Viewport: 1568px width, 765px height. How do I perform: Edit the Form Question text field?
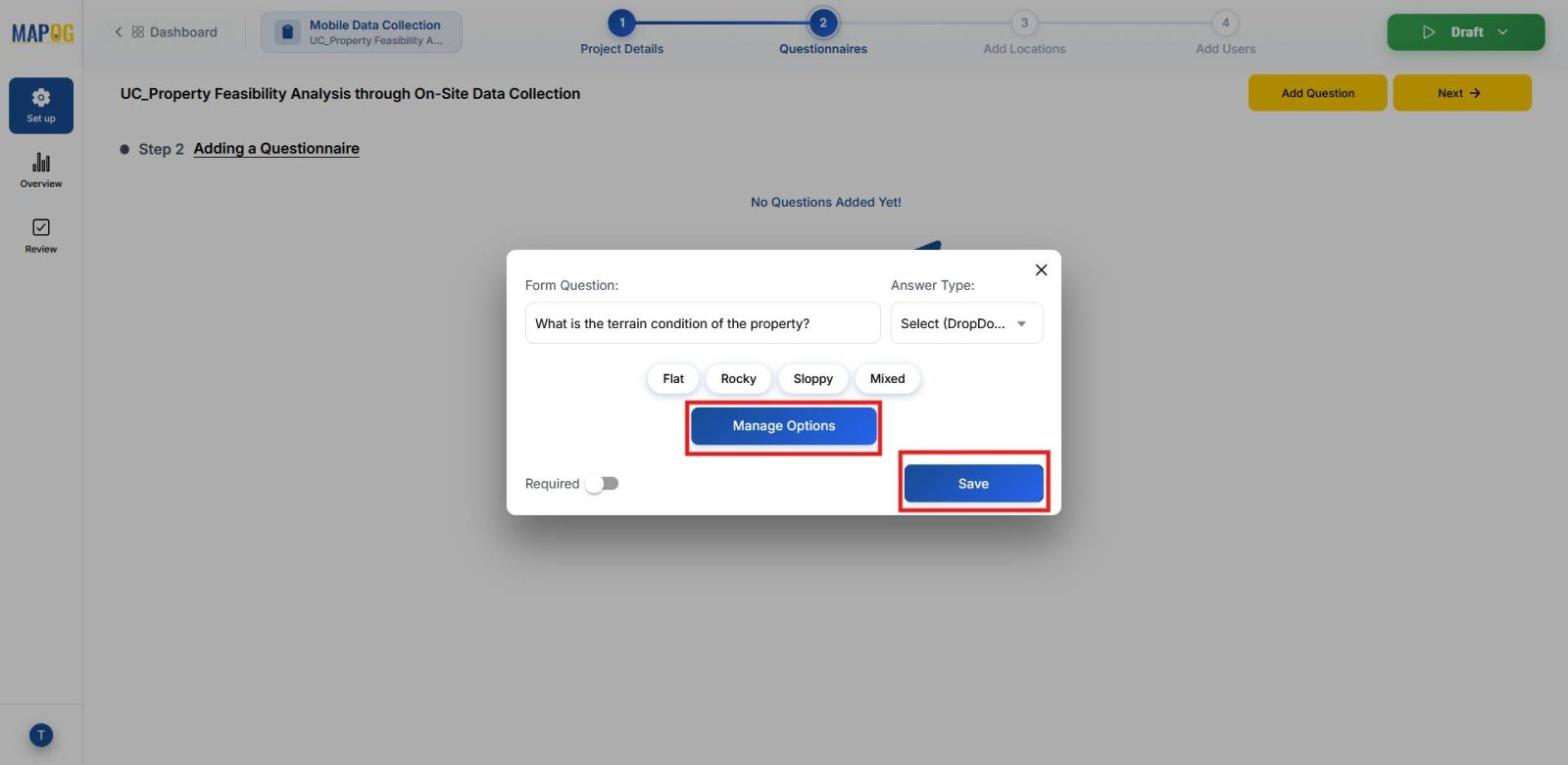(x=703, y=323)
